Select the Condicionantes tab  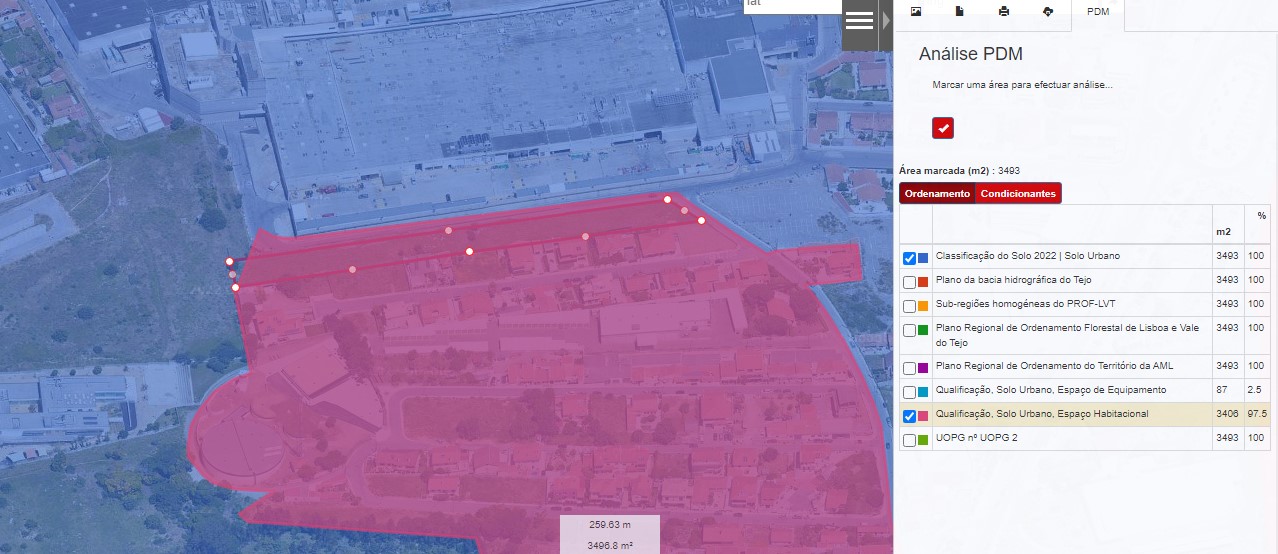pyautogui.click(x=1018, y=194)
